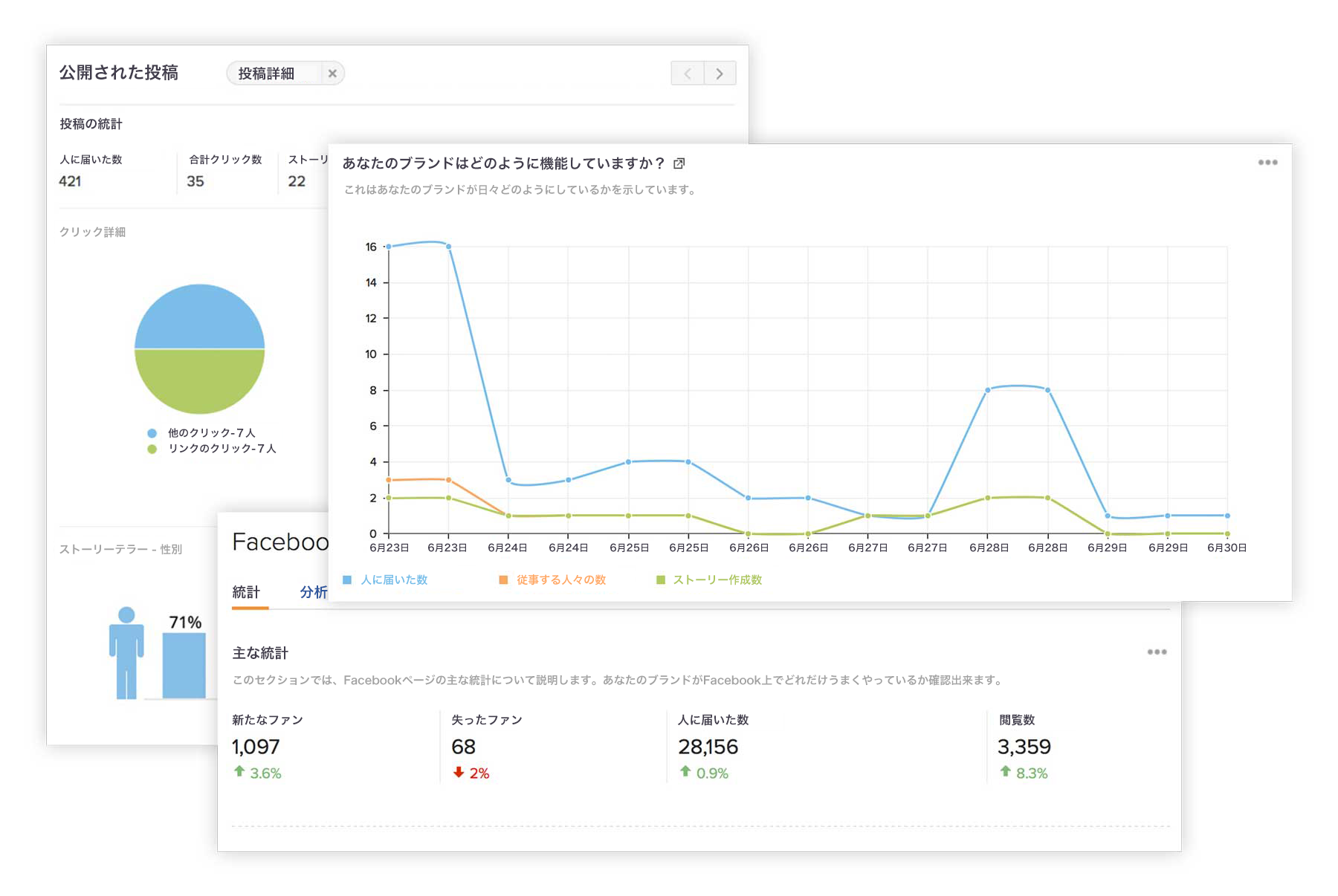
Task: Click the クリック詳細 label
Action: click(x=92, y=232)
